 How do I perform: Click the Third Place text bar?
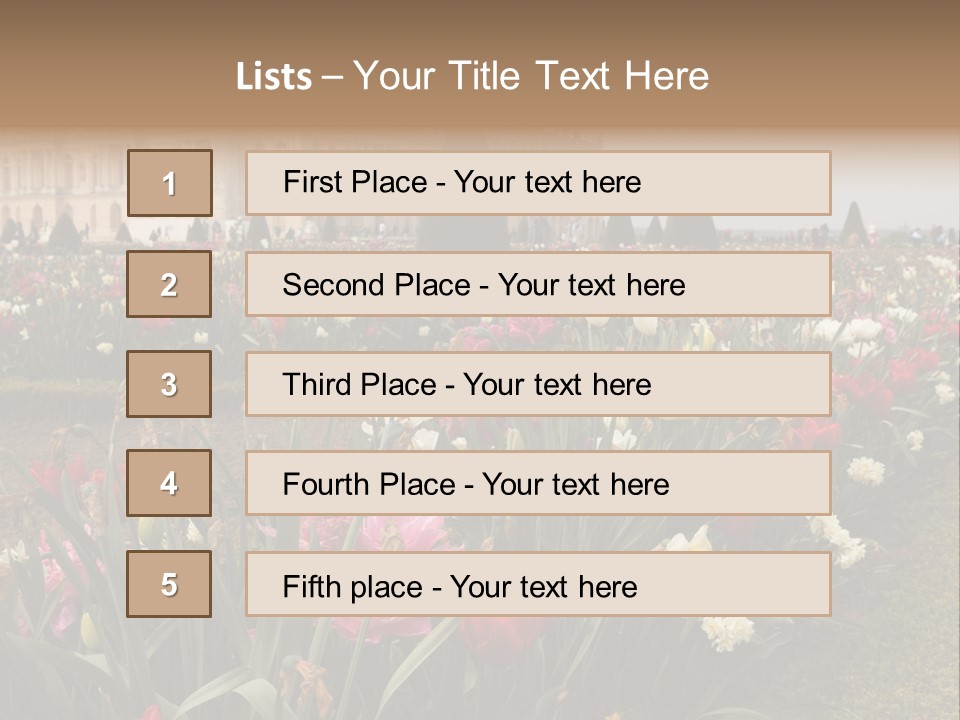tap(538, 384)
